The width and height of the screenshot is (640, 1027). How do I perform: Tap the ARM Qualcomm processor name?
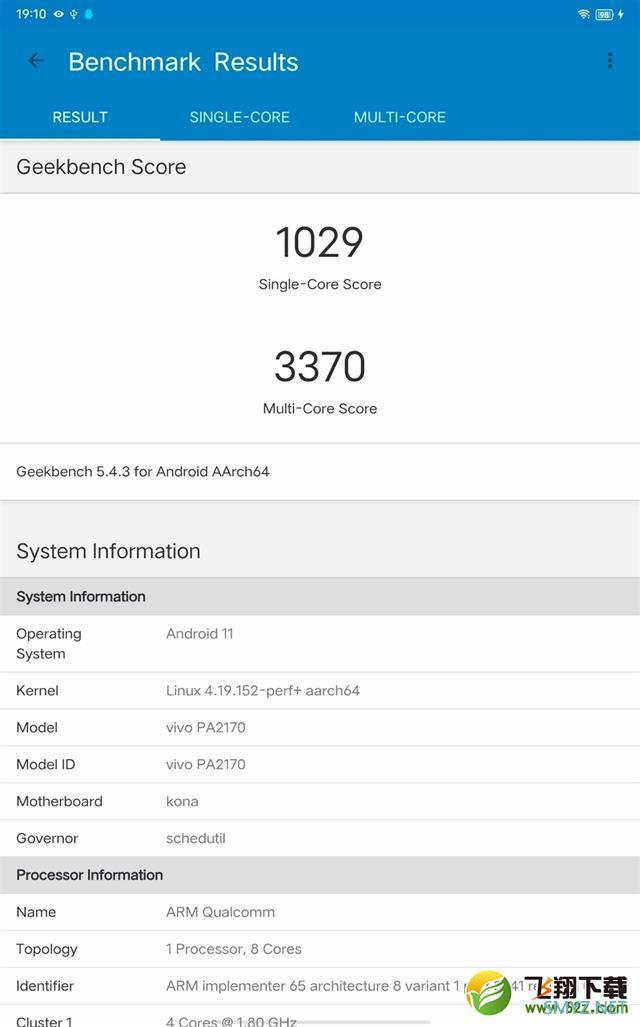coord(220,912)
